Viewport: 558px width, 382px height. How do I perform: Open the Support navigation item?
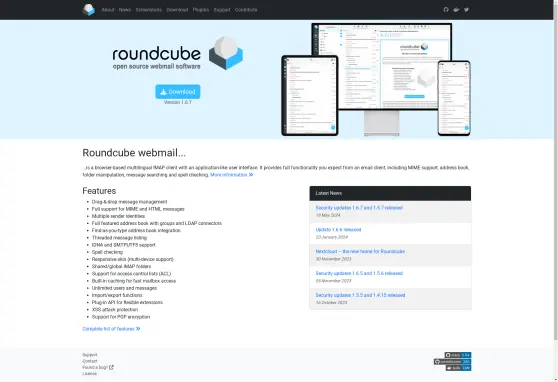click(222, 10)
